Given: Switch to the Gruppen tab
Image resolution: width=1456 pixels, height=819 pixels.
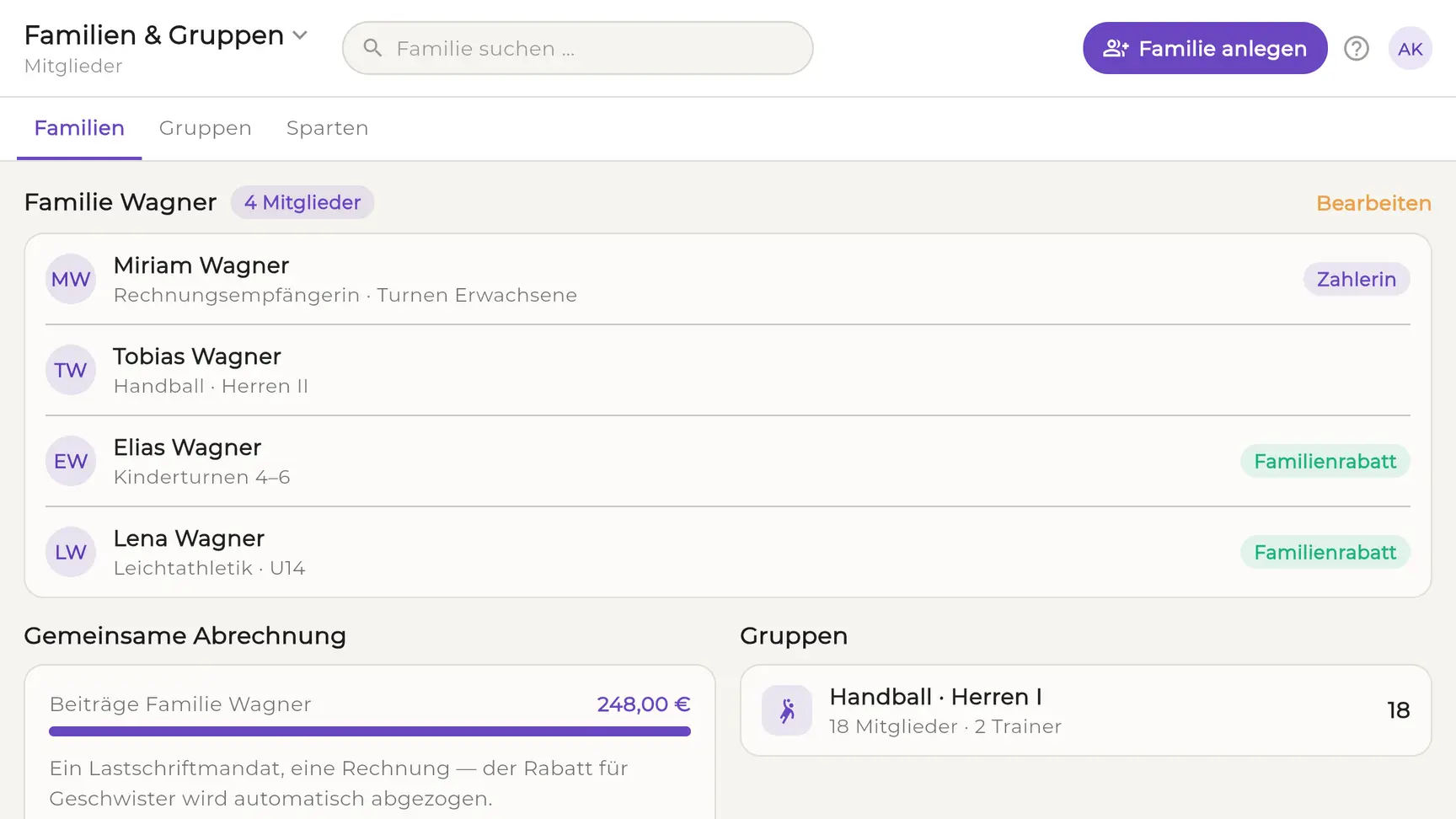Looking at the screenshot, I should pos(206,128).
